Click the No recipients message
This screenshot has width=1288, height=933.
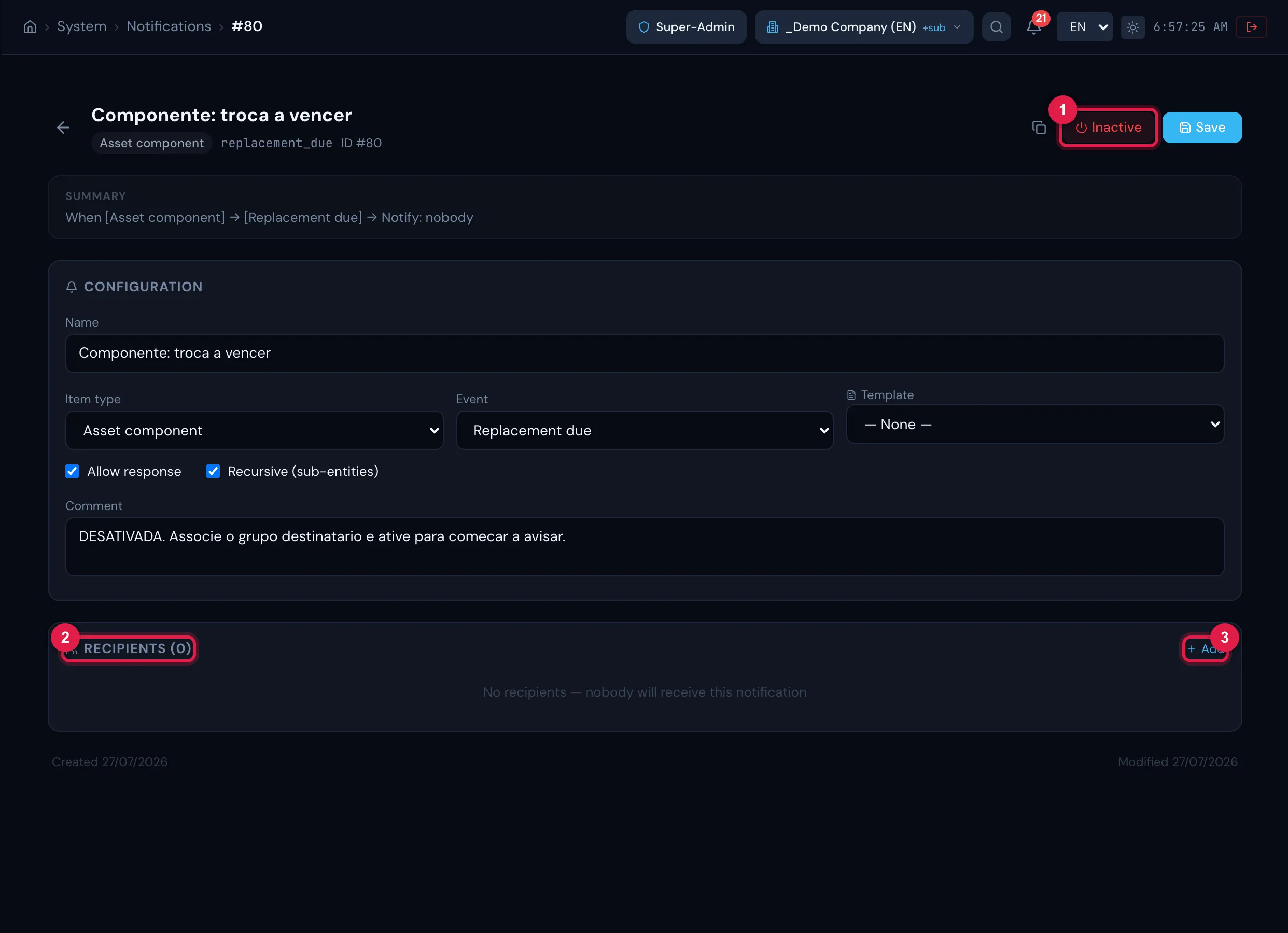click(x=645, y=692)
